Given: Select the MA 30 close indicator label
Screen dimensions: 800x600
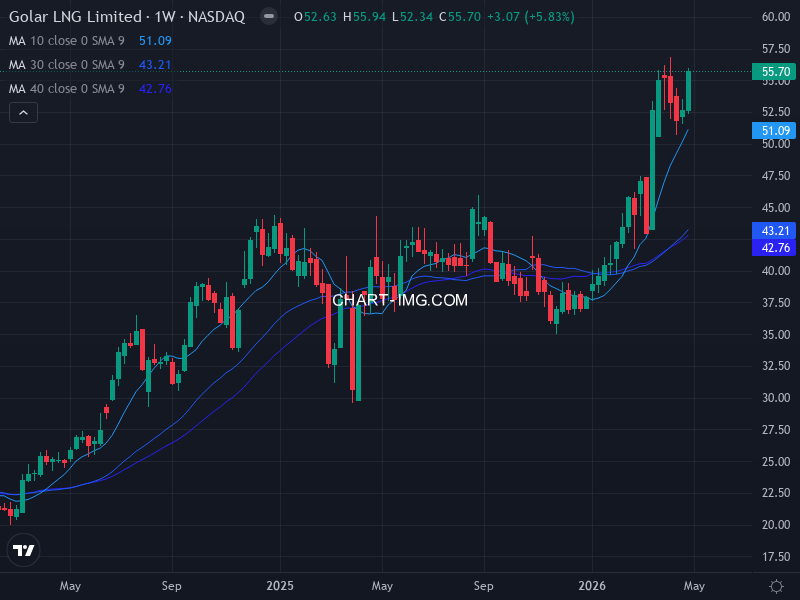Looking at the screenshot, I should (x=66, y=65).
